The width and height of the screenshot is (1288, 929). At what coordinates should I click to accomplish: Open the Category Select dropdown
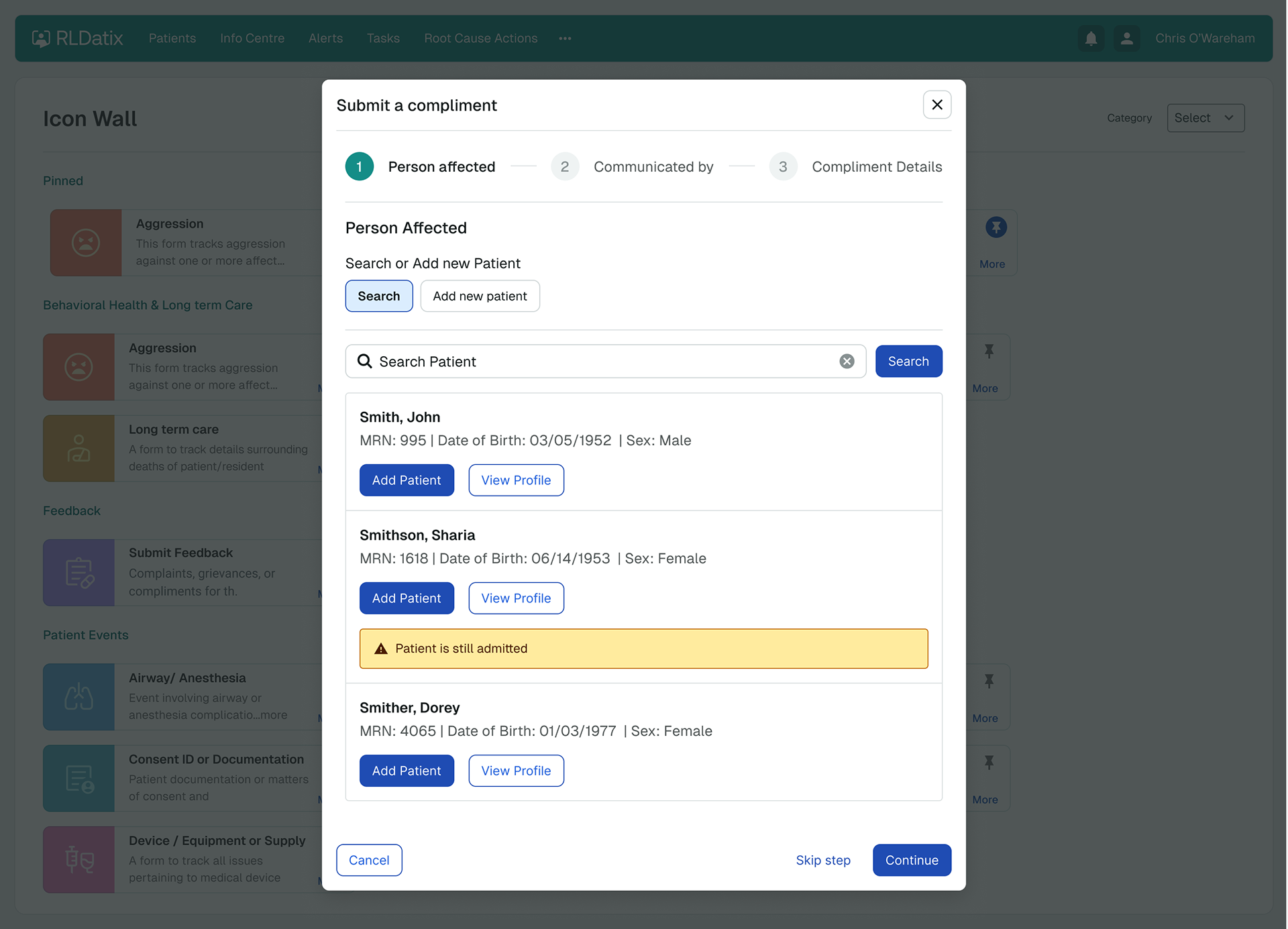coord(1205,118)
